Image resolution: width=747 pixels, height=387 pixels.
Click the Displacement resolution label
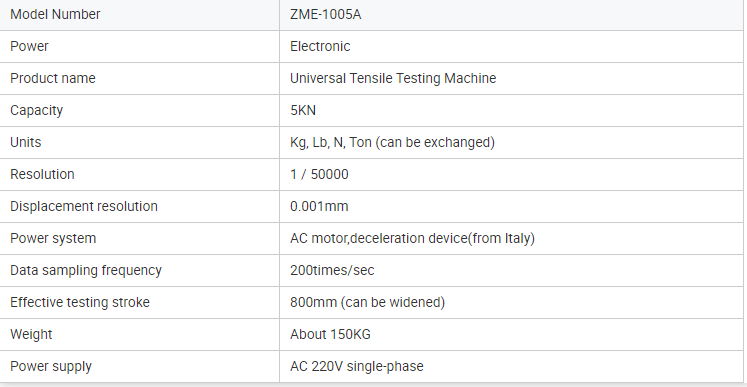(x=84, y=206)
